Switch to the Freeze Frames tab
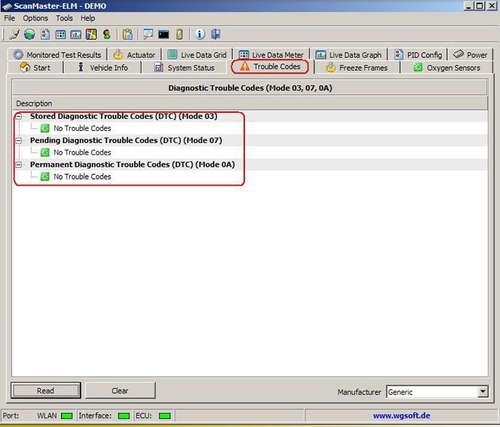This screenshot has width=500, height=427. point(357,68)
